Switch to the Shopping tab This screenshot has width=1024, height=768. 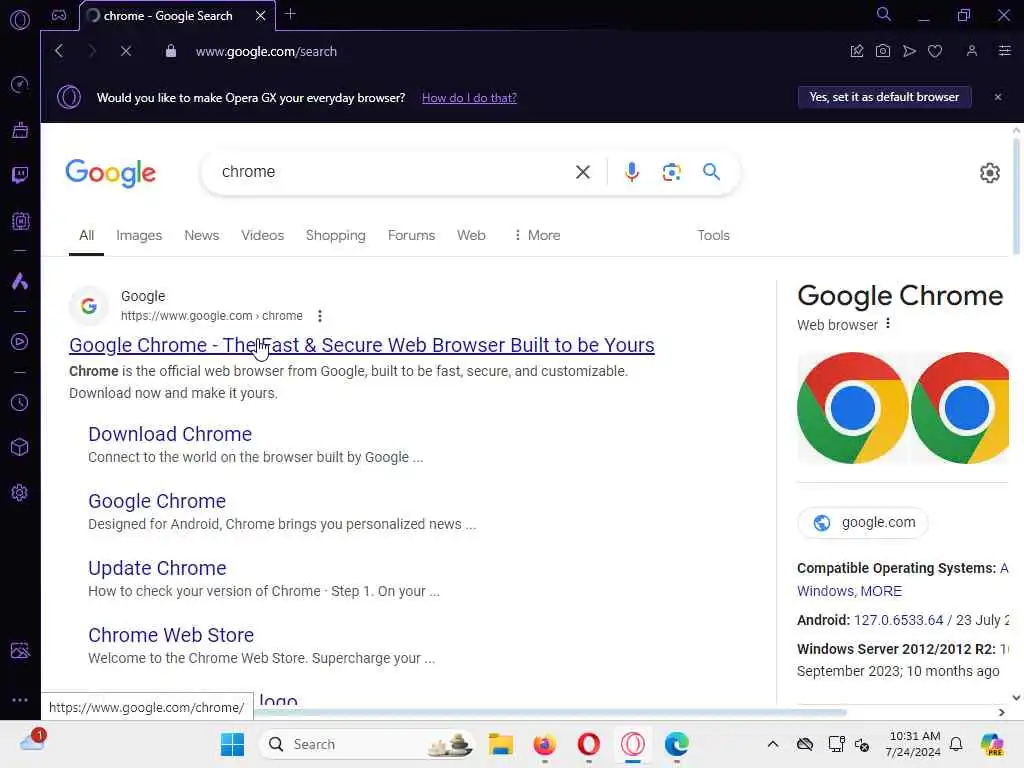336,235
